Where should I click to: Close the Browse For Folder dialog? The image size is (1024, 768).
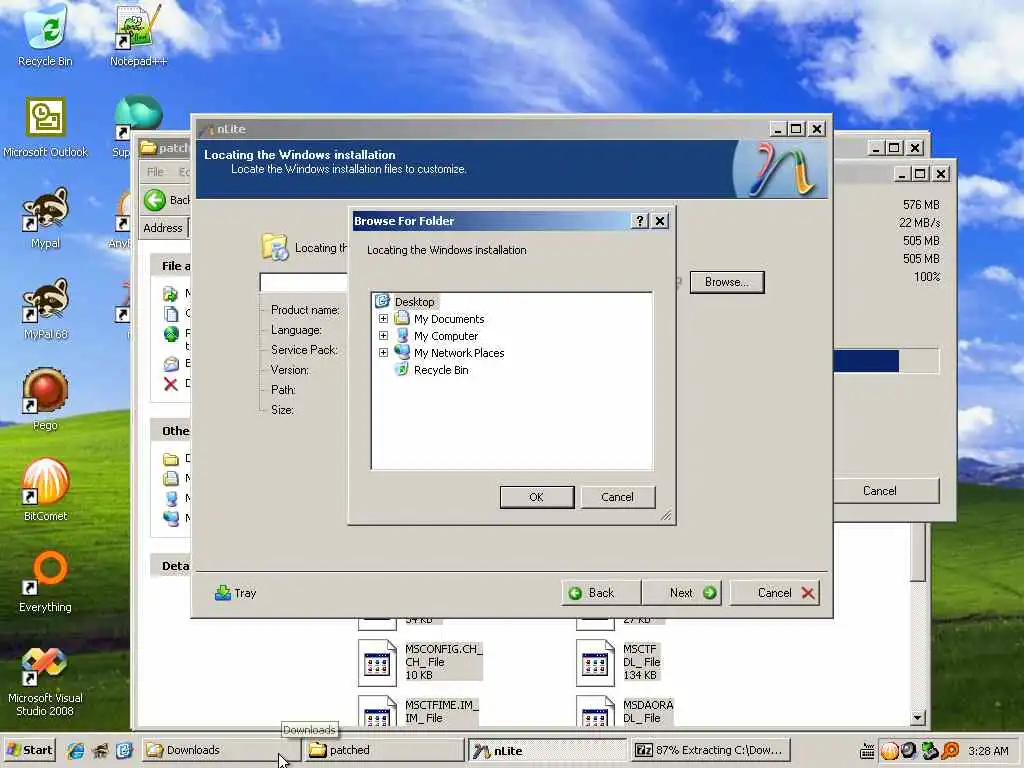click(660, 221)
